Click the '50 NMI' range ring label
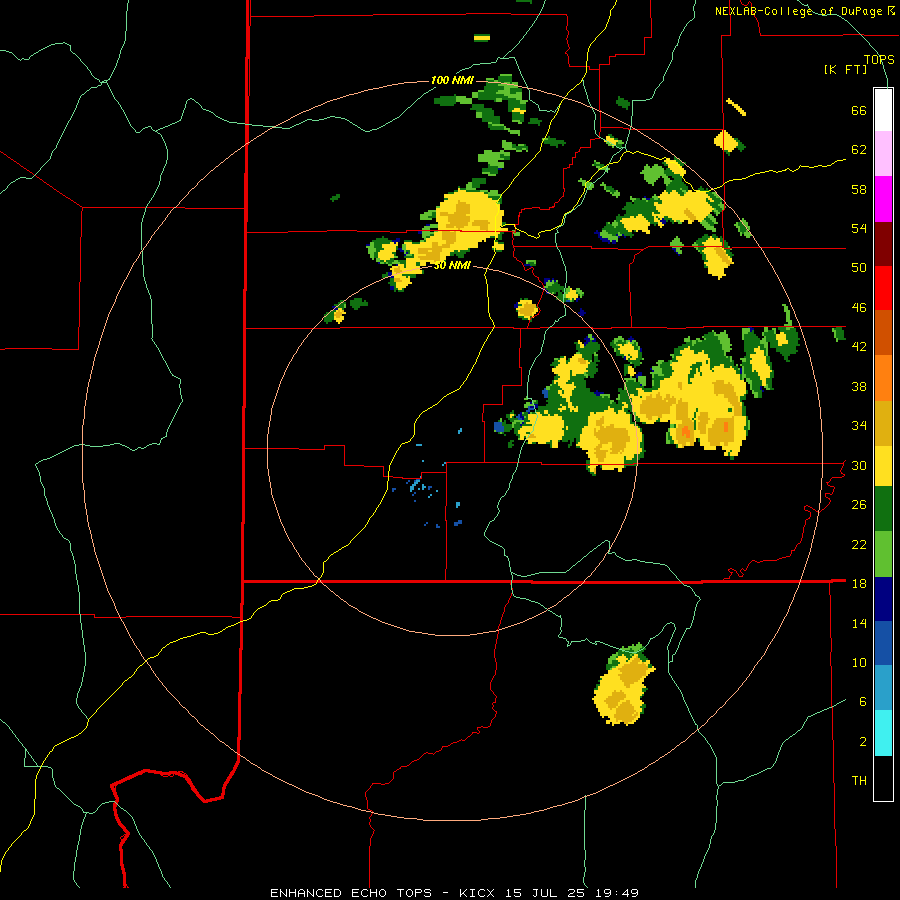This screenshot has width=900, height=900. tap(452, 265)
